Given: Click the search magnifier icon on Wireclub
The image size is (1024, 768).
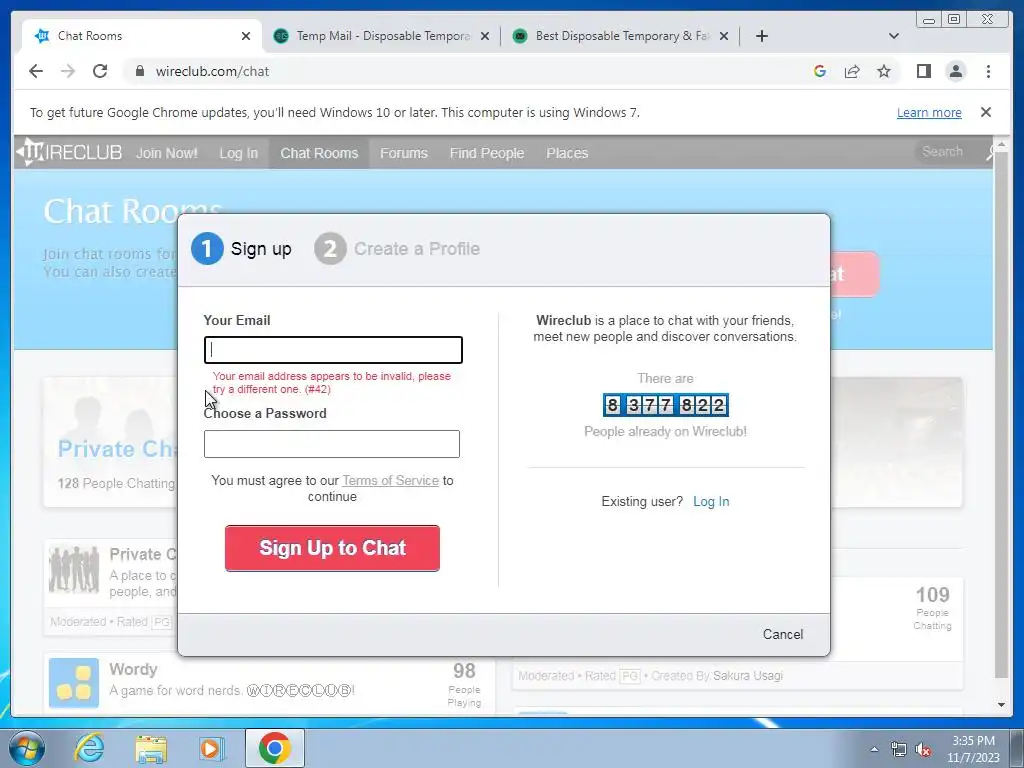Looking at the screenshot, I should pyautogui.click(x=991, y=152).
